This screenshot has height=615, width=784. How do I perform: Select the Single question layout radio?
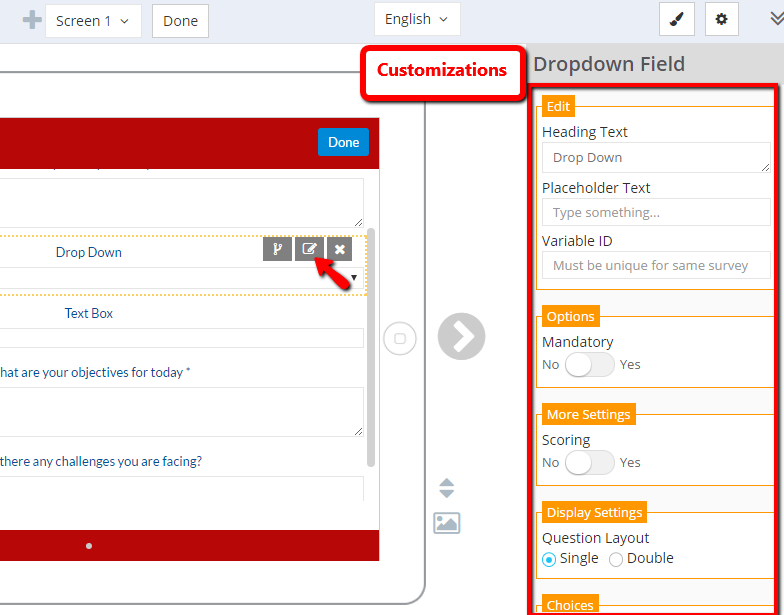[x=548, y=559]
